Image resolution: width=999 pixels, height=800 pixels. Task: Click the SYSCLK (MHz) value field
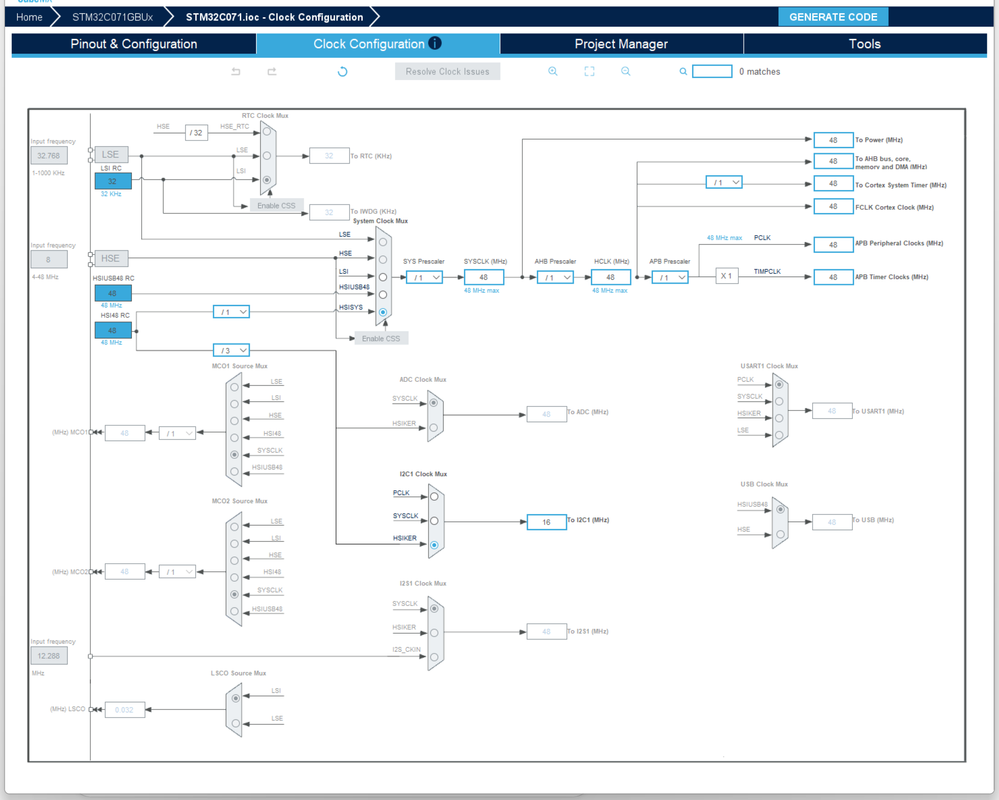[484, 277]
